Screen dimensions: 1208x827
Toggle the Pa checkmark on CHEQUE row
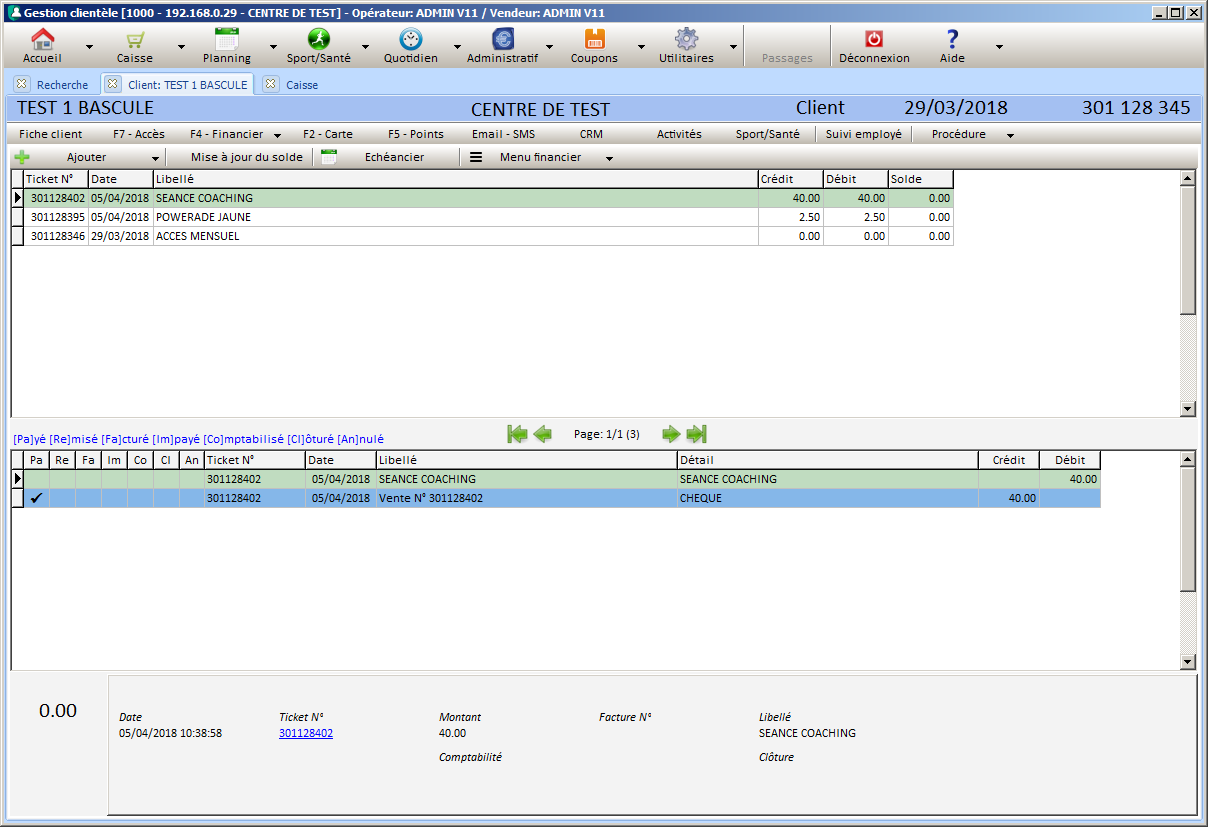point(37,498)
